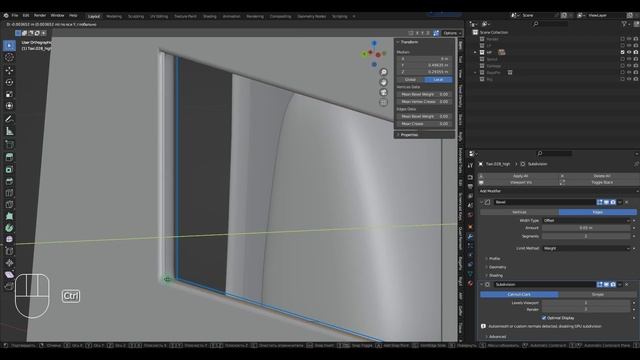Open the Width Type dropdown
The width and height of the screenshot is (640, 360).
(x=587, y=220)
